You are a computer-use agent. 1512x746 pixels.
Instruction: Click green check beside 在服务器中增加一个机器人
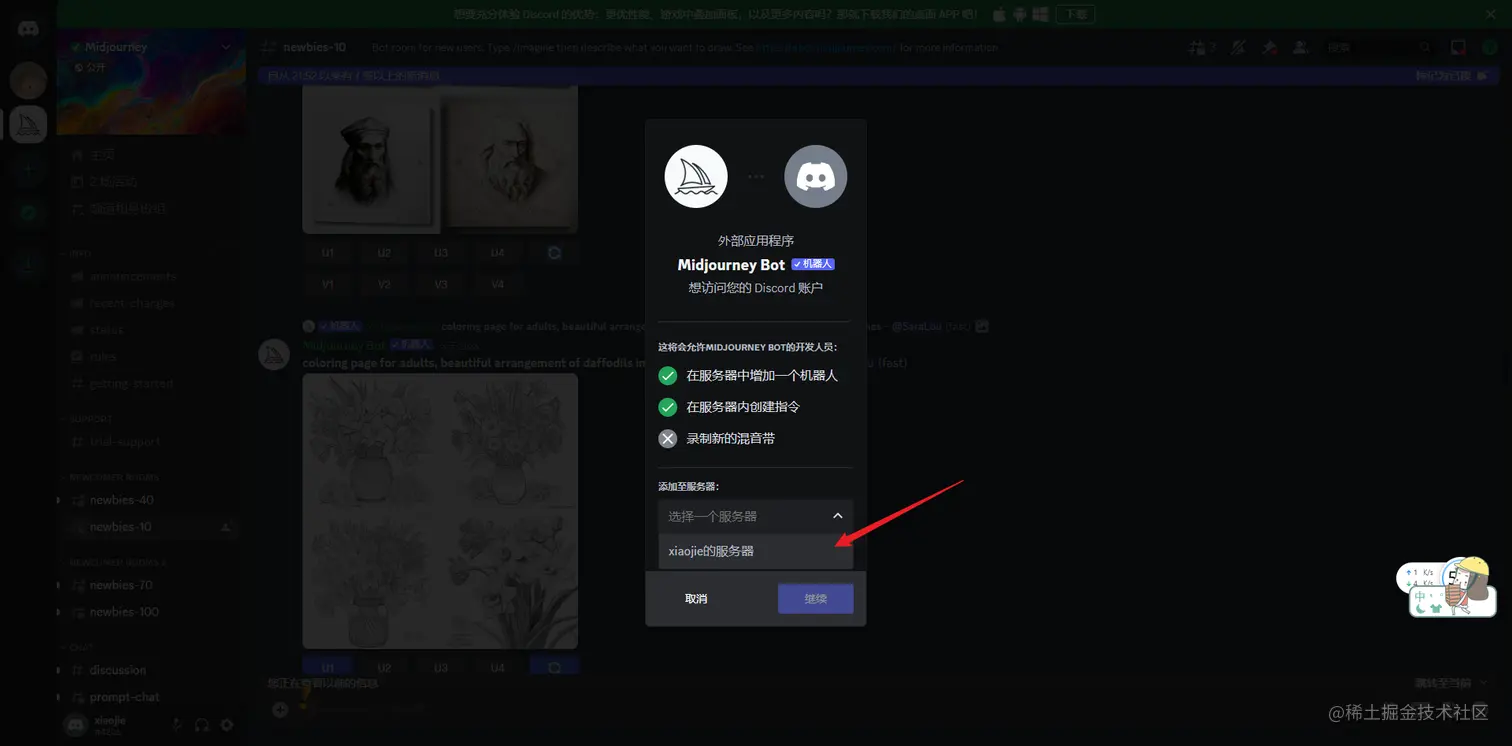point(668,376)
